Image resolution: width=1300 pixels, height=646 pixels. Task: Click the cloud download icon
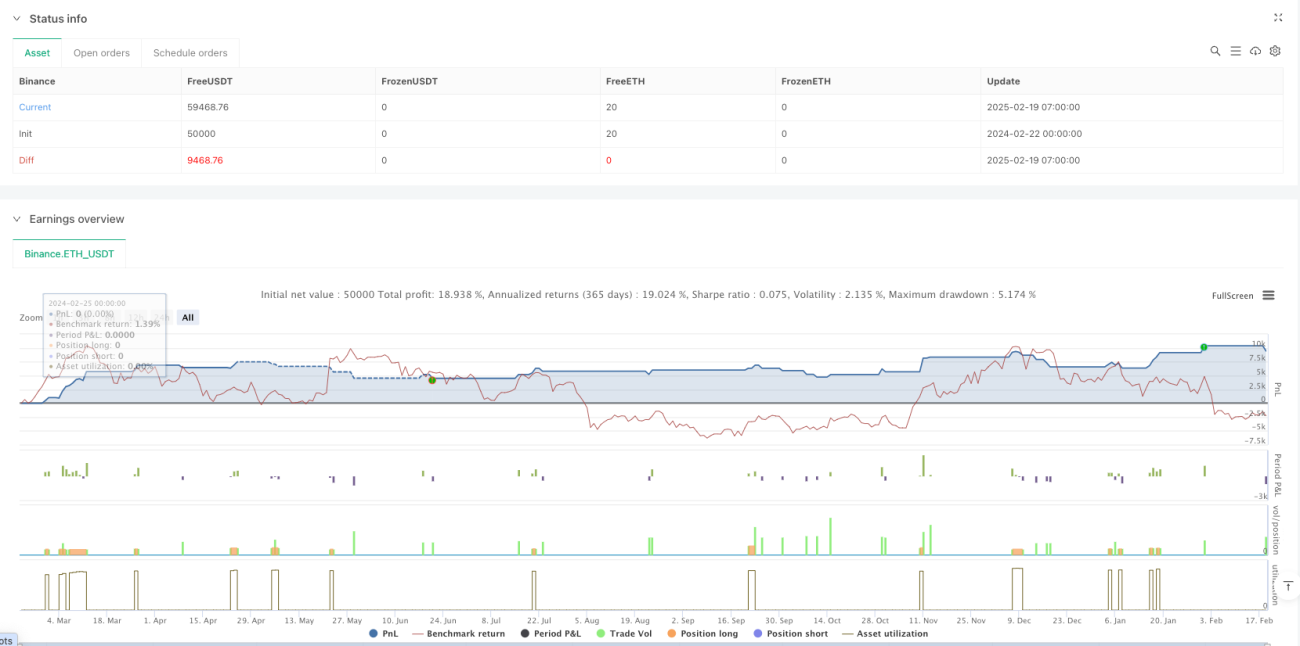point(1255,51)
